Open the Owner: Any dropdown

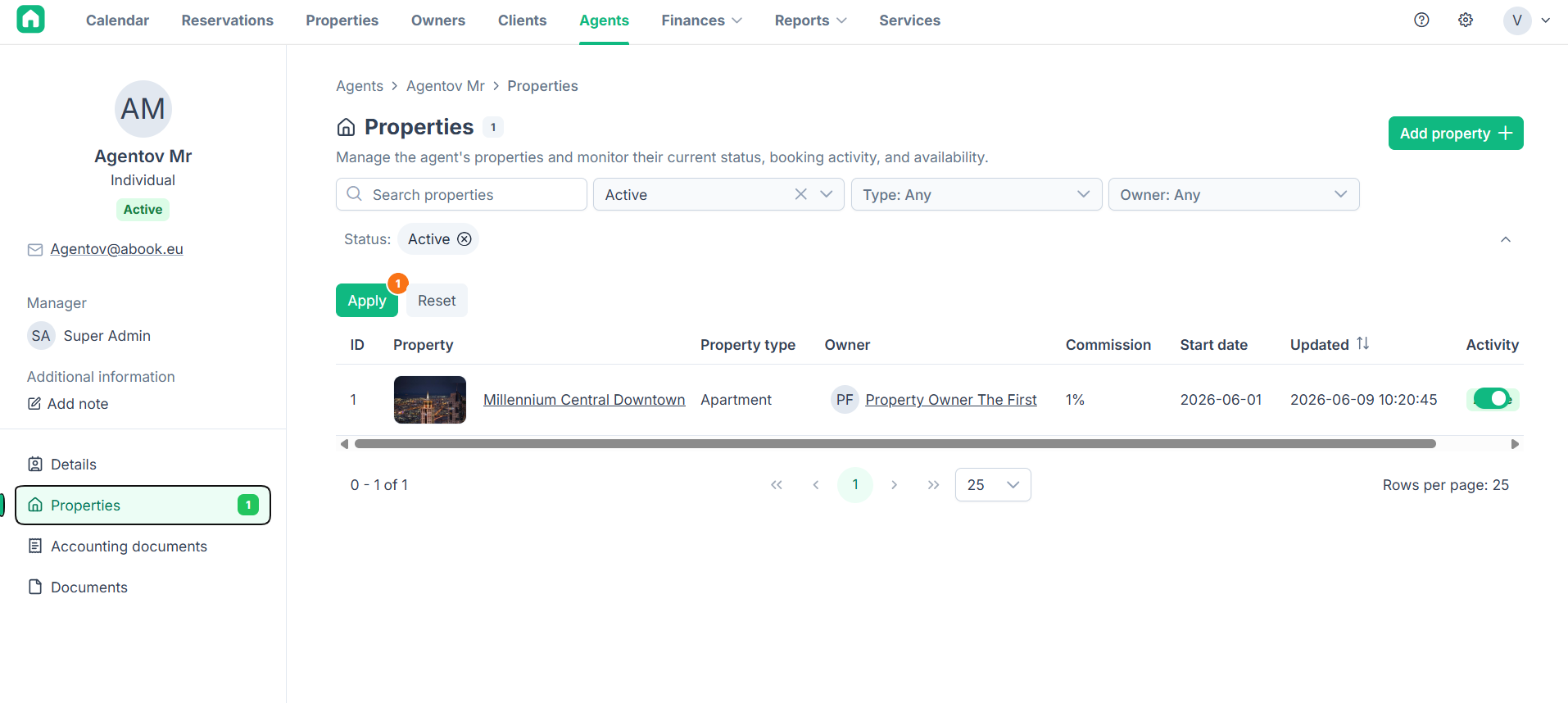(1234, 194)
